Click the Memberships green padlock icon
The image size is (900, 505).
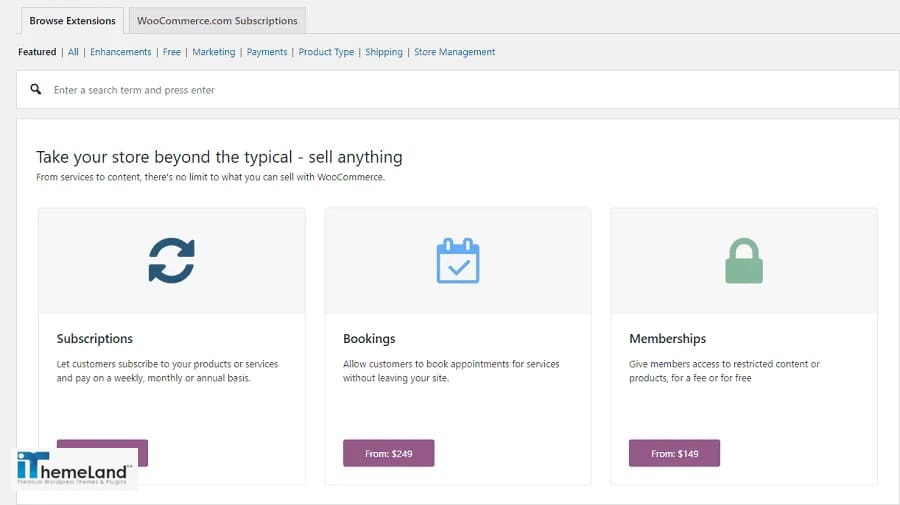pyautogui.click(x=744, y=261)
